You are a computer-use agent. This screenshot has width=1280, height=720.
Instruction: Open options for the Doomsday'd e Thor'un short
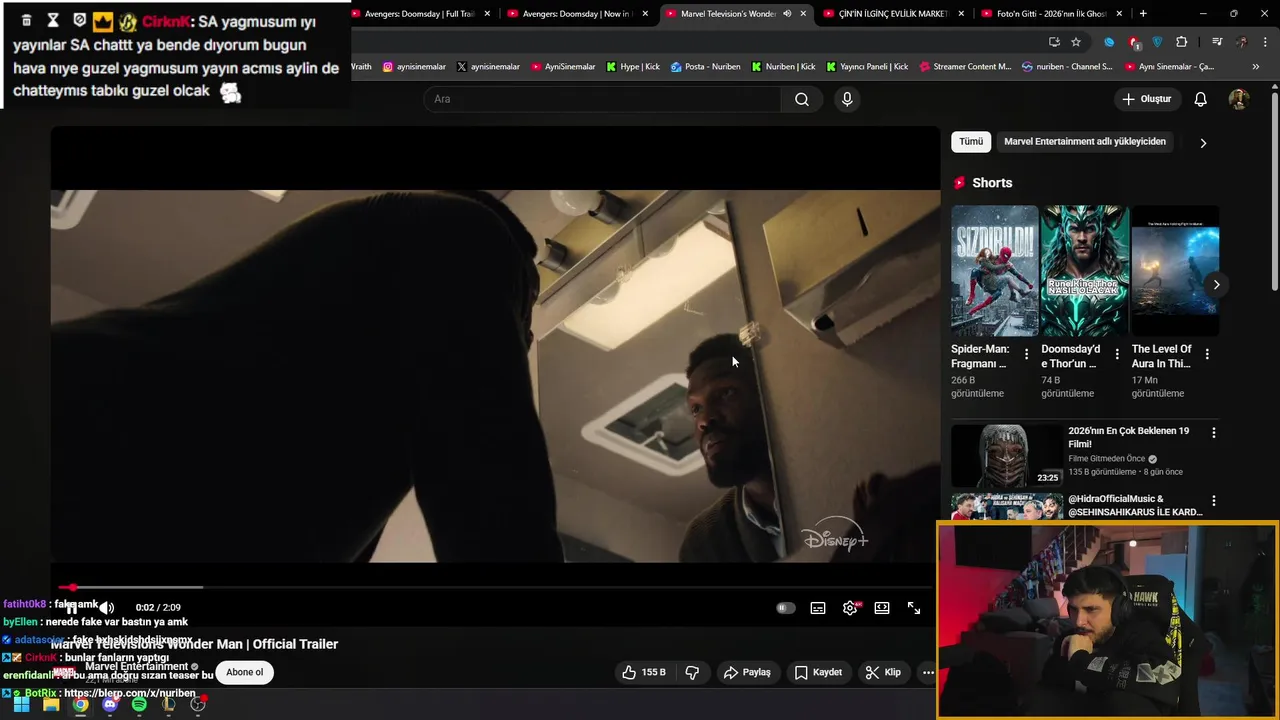[x=1117, y=354]
